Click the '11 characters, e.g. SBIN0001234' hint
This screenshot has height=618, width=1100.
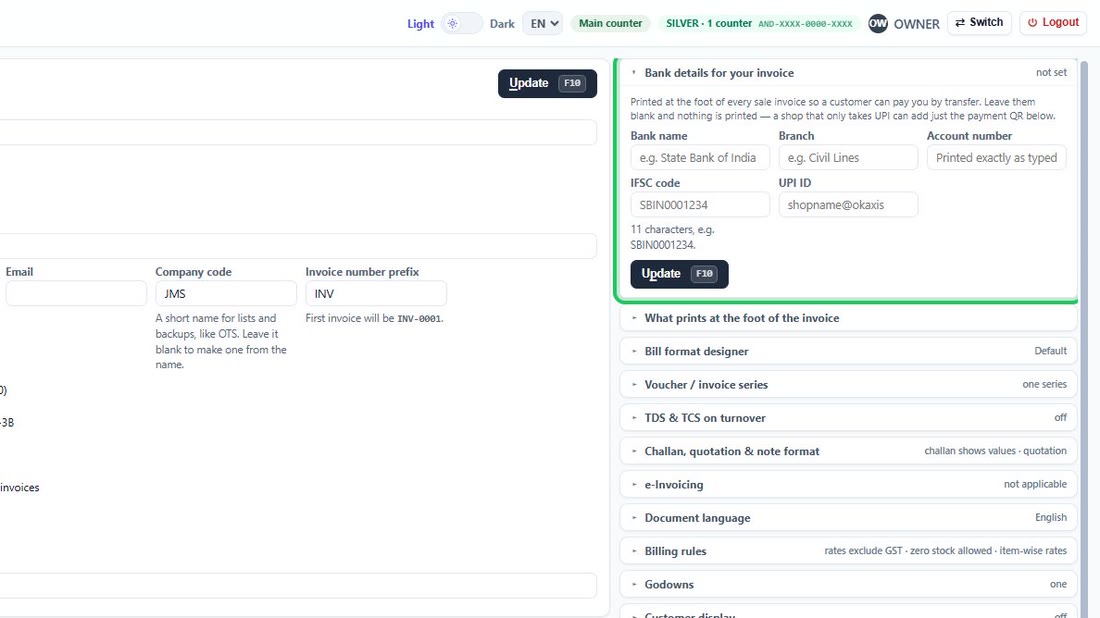pos(672,237)
